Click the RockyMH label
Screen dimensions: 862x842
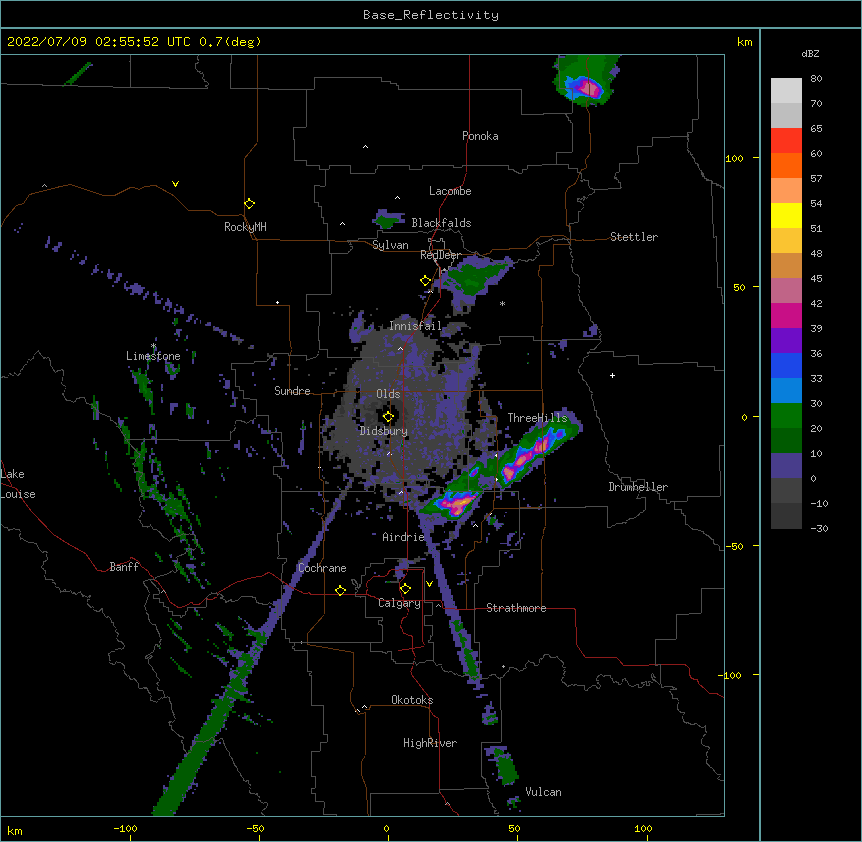pos(245,227)
